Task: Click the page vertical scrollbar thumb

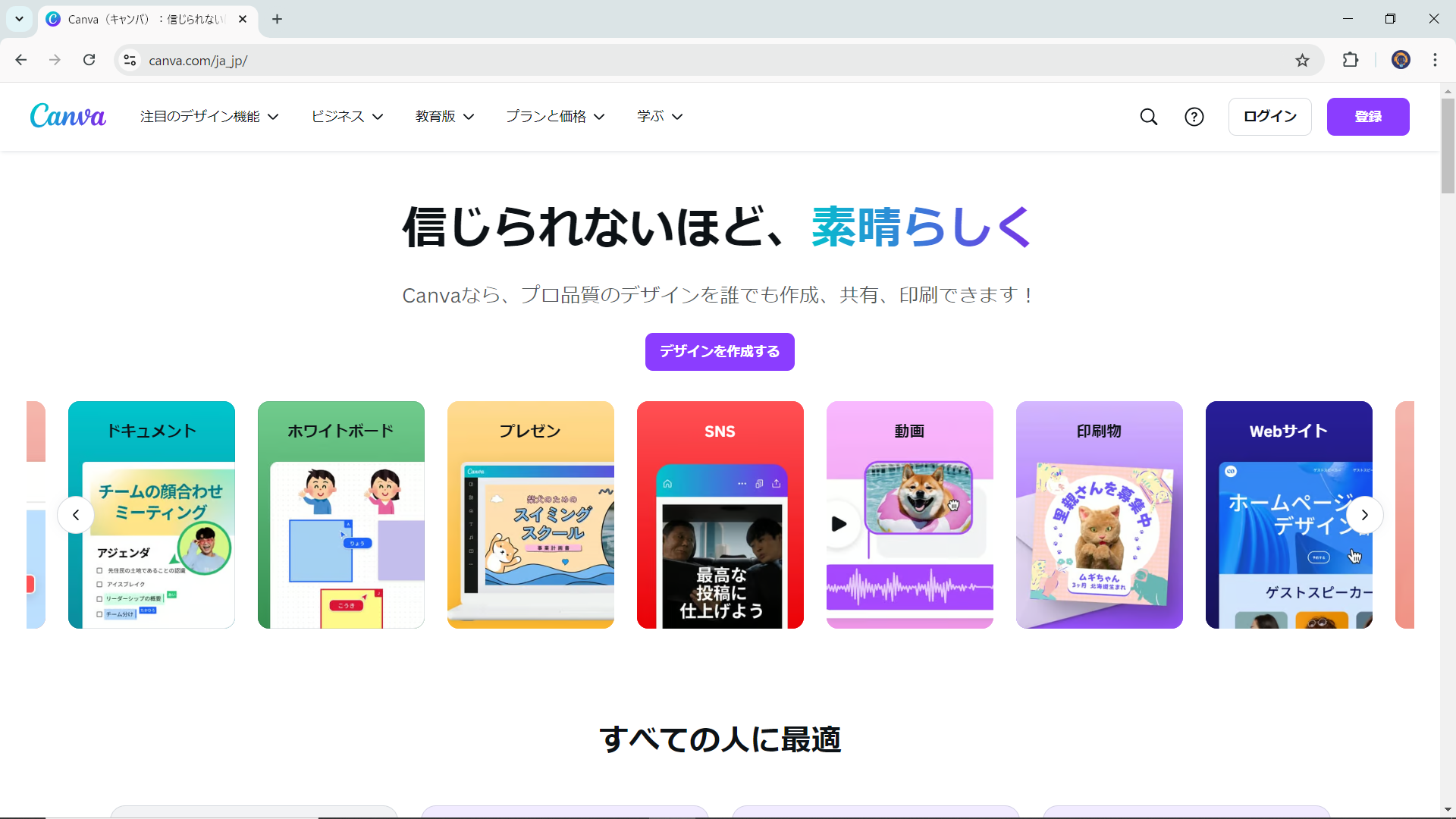Action: pos(1448,146)
